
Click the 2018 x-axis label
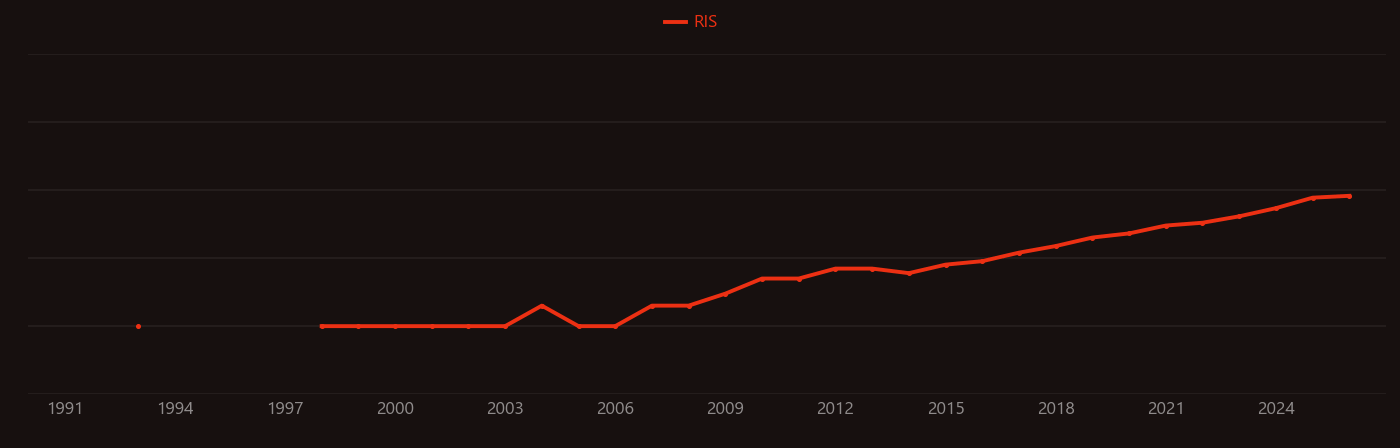click(1056, 409)
